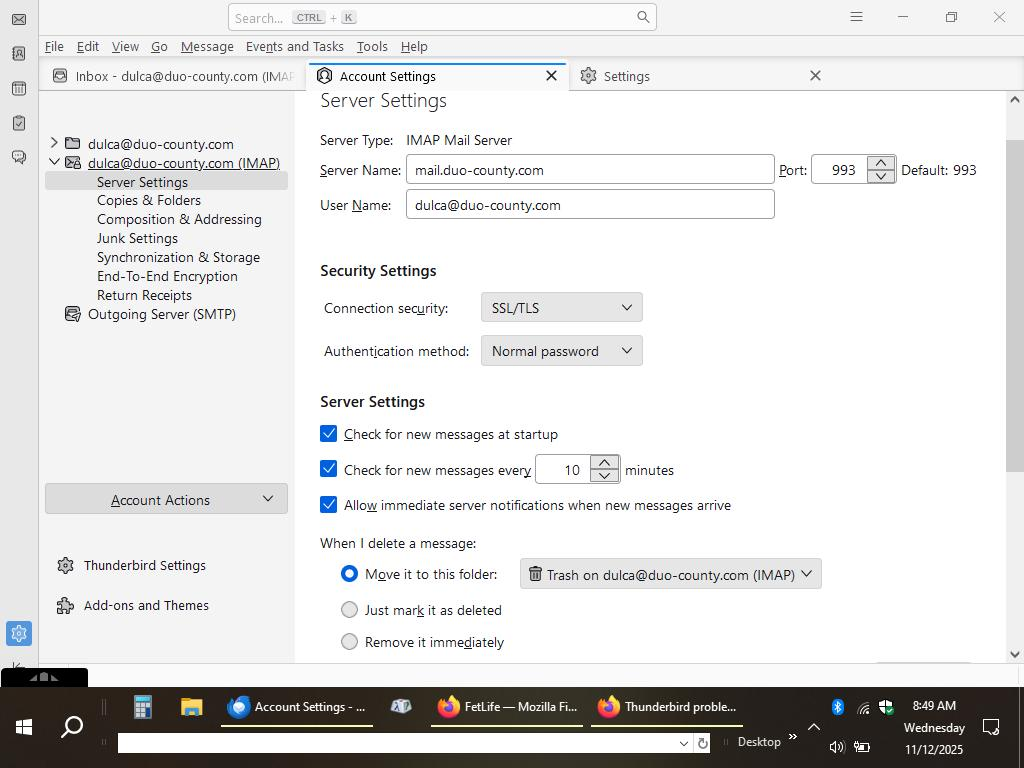Open the Address Book sidebar icon
The width and height of the screenshot is (1024, 768).
tap(18, 54)
